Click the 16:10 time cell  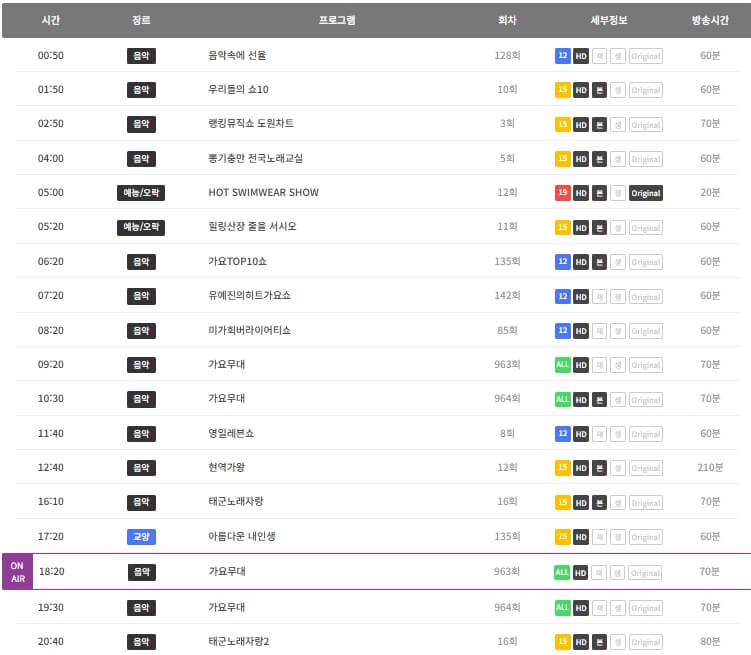tap(50, 502)
